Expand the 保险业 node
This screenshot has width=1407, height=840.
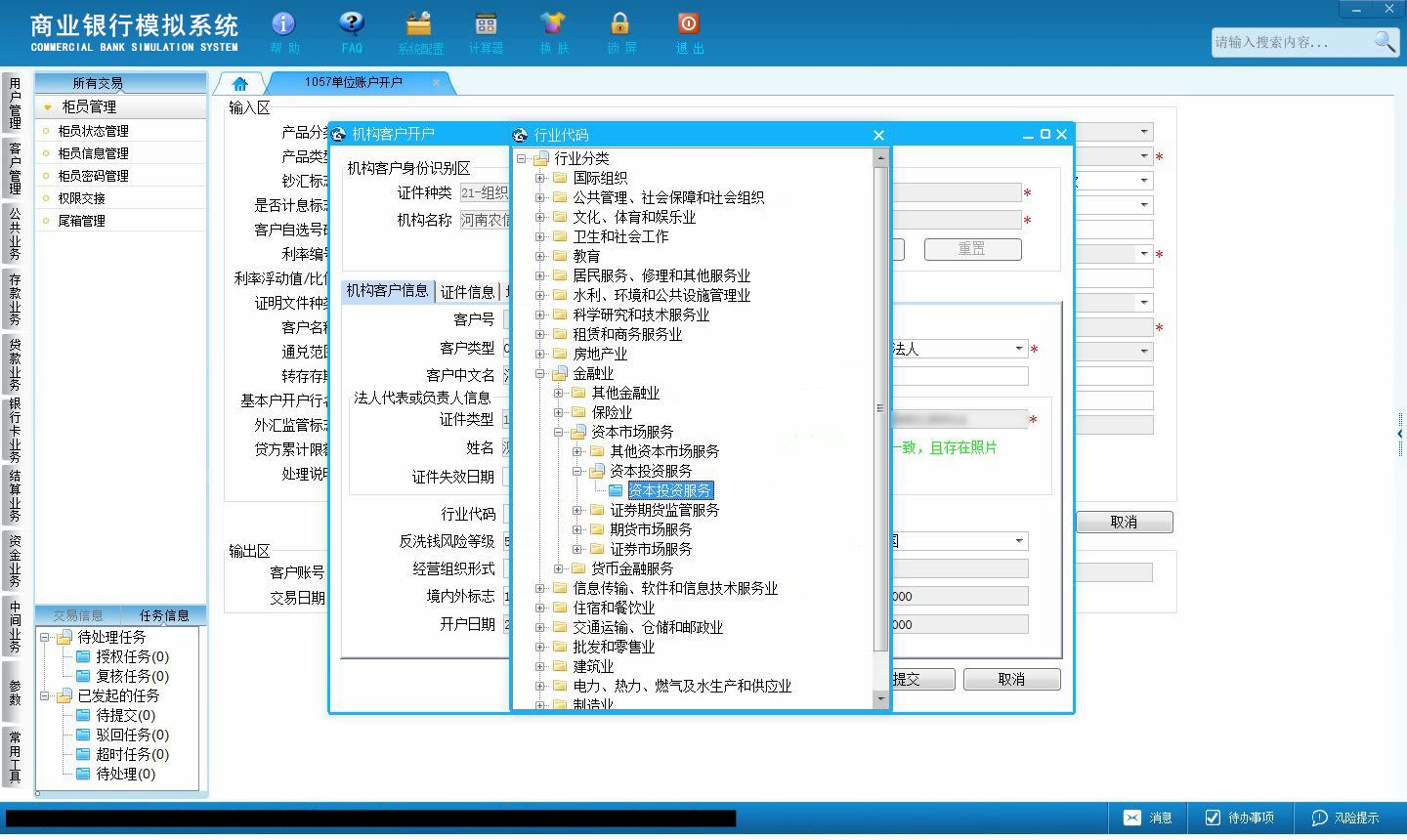[x=559, y=412]
